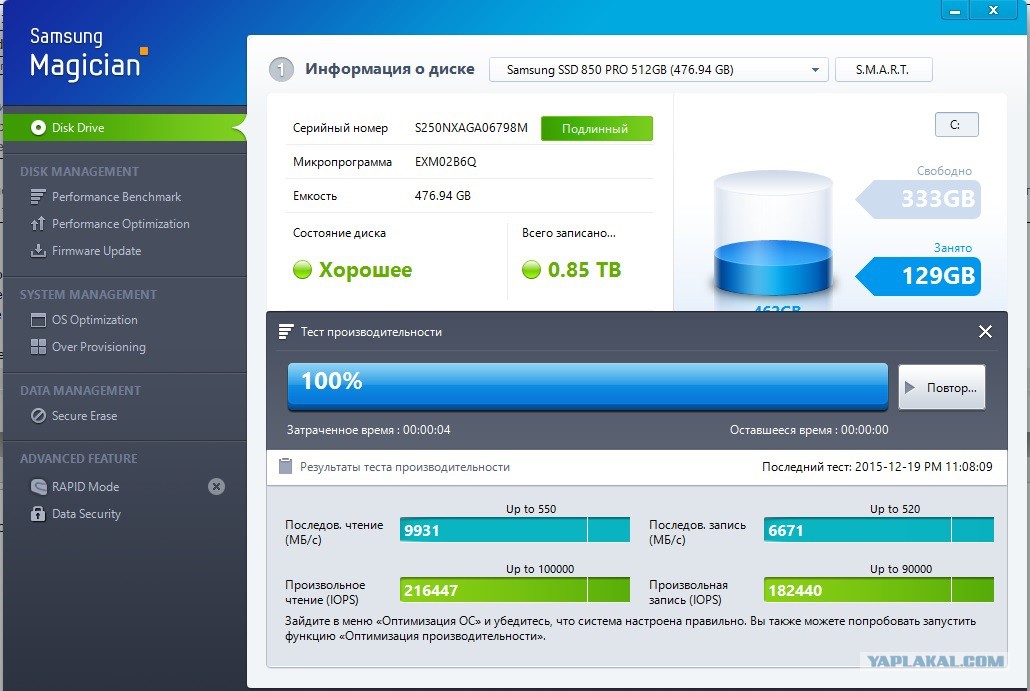Click the Firmware Update download icon
Viewport: 1030px width, 691px height.
coord(38,250)
